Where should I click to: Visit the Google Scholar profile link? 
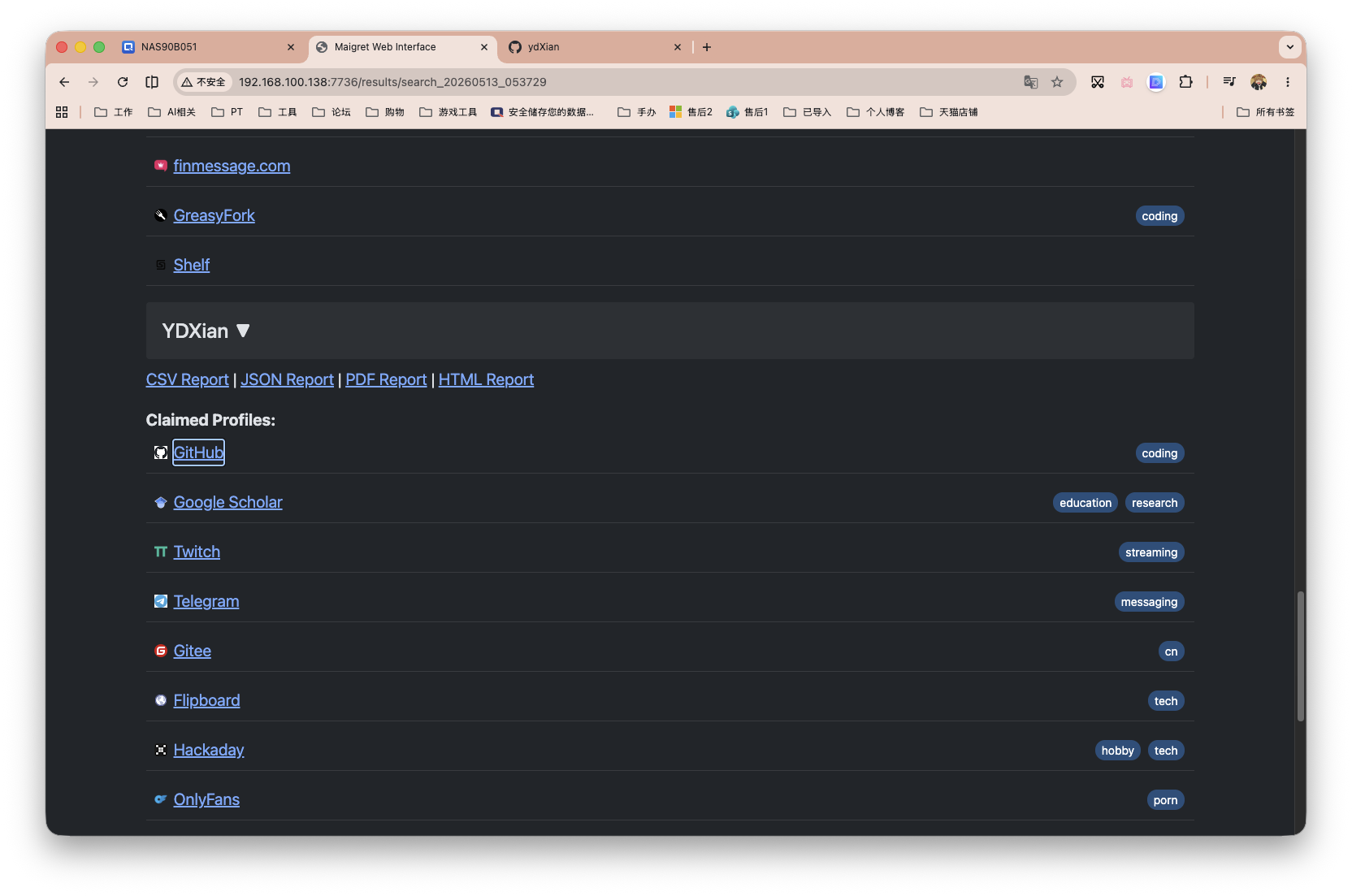(227, 502)
